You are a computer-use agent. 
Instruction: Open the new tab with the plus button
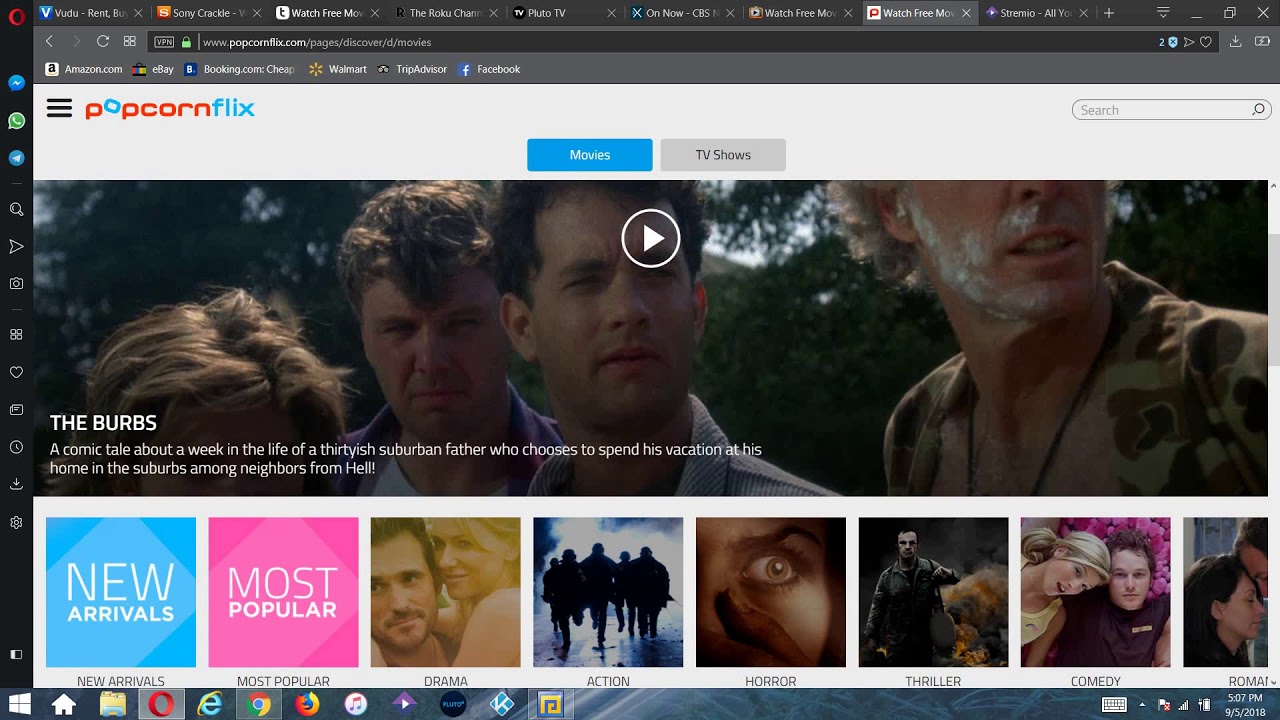tap(1109, 13)
